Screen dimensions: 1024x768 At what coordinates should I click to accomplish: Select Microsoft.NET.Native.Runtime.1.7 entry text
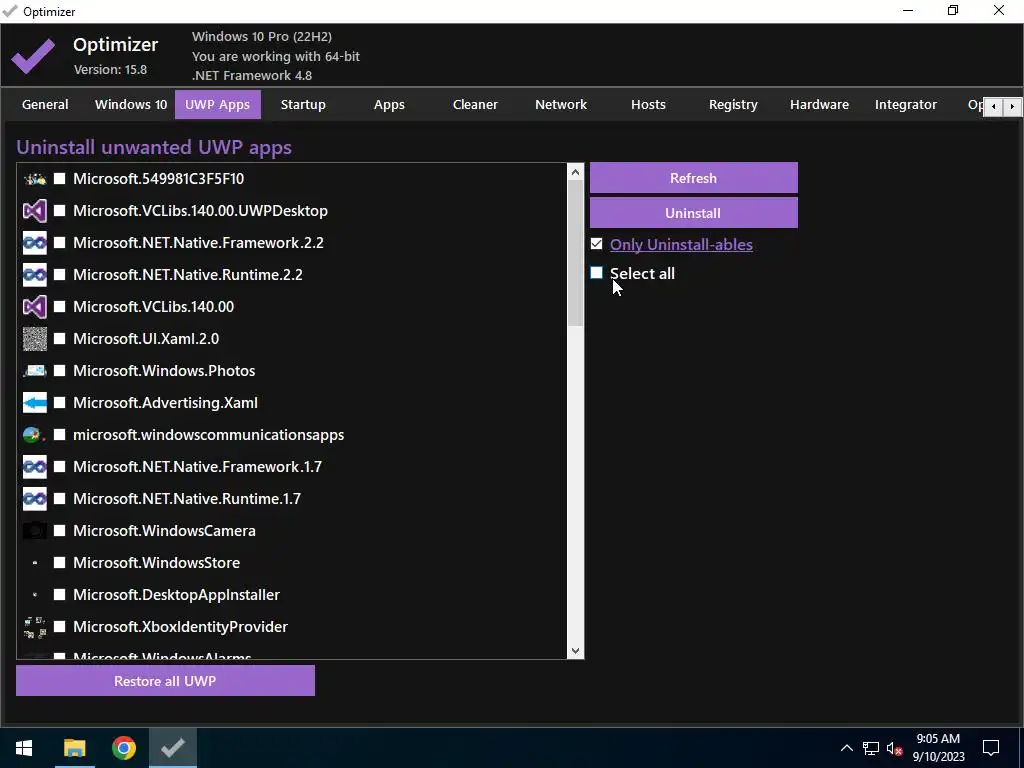187,499
